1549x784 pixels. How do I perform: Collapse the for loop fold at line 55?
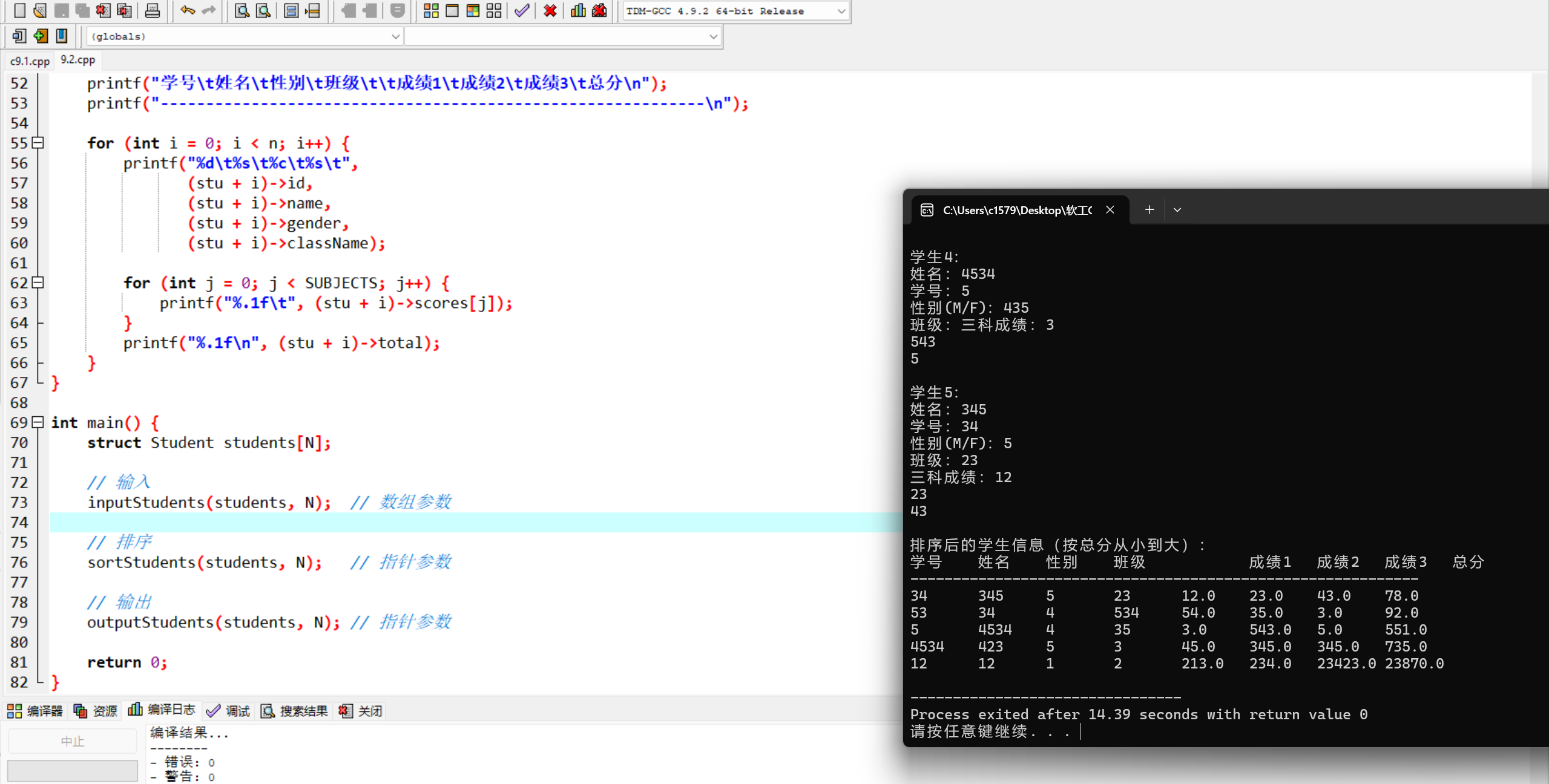[x=38, y=143]
